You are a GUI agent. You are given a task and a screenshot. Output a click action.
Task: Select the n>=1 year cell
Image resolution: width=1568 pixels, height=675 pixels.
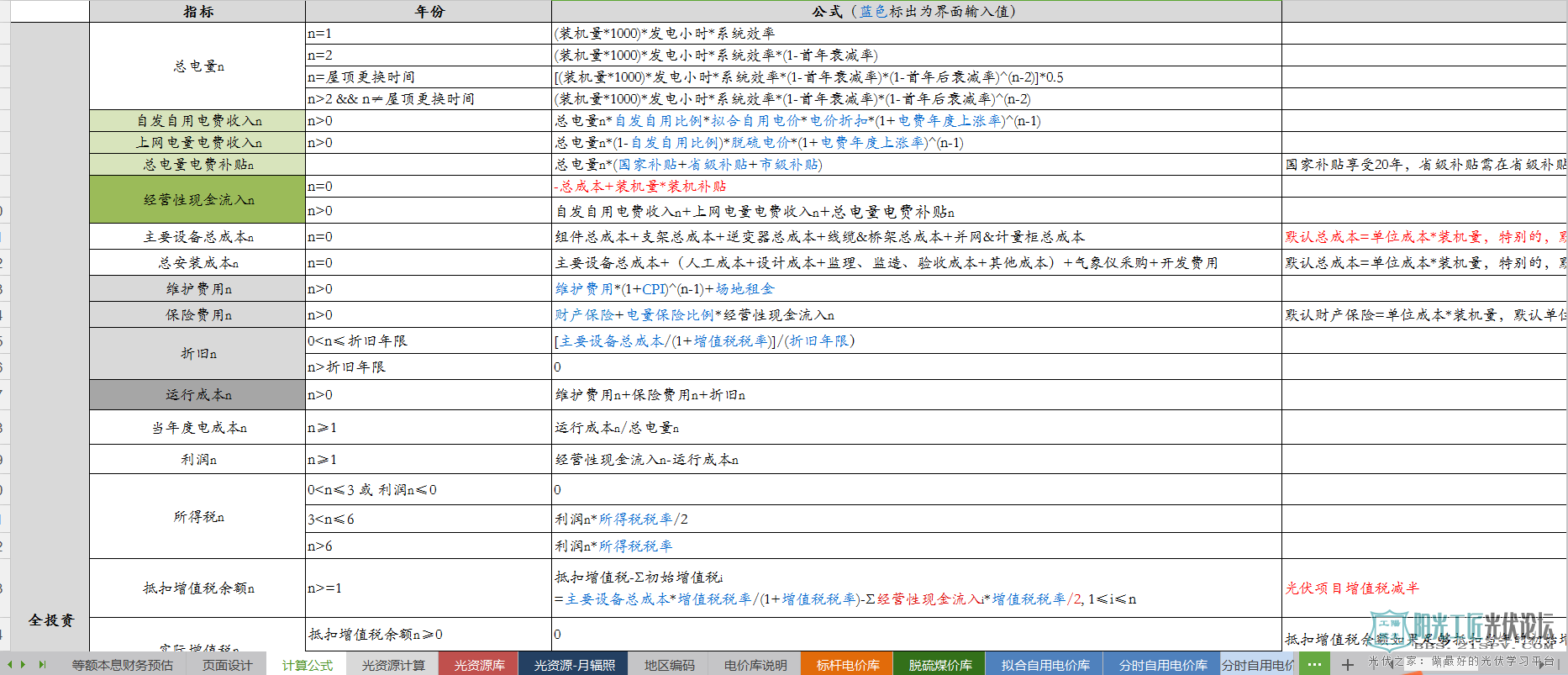pos(429,588)
